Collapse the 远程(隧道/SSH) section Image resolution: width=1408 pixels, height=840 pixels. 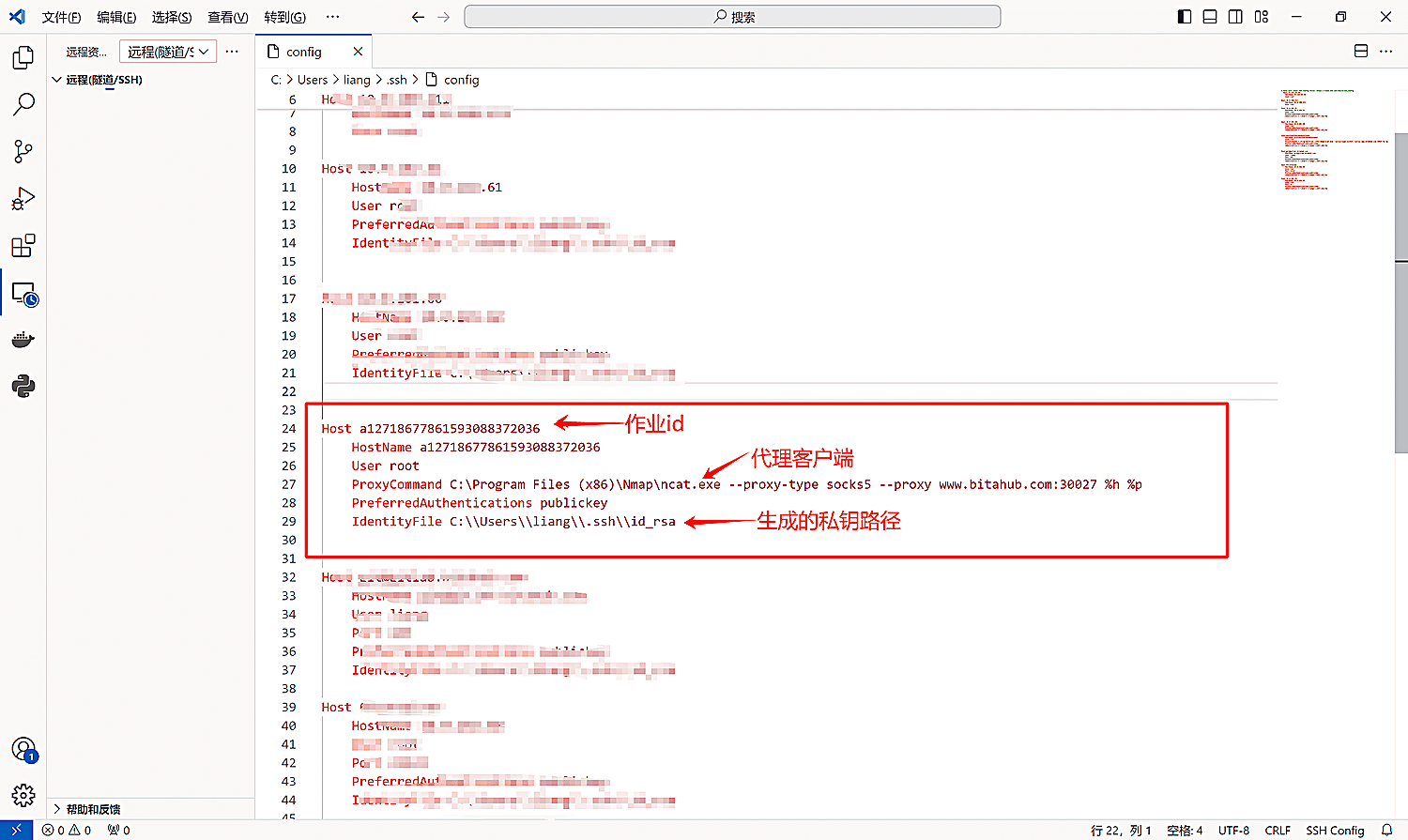(x=104, y=80)
